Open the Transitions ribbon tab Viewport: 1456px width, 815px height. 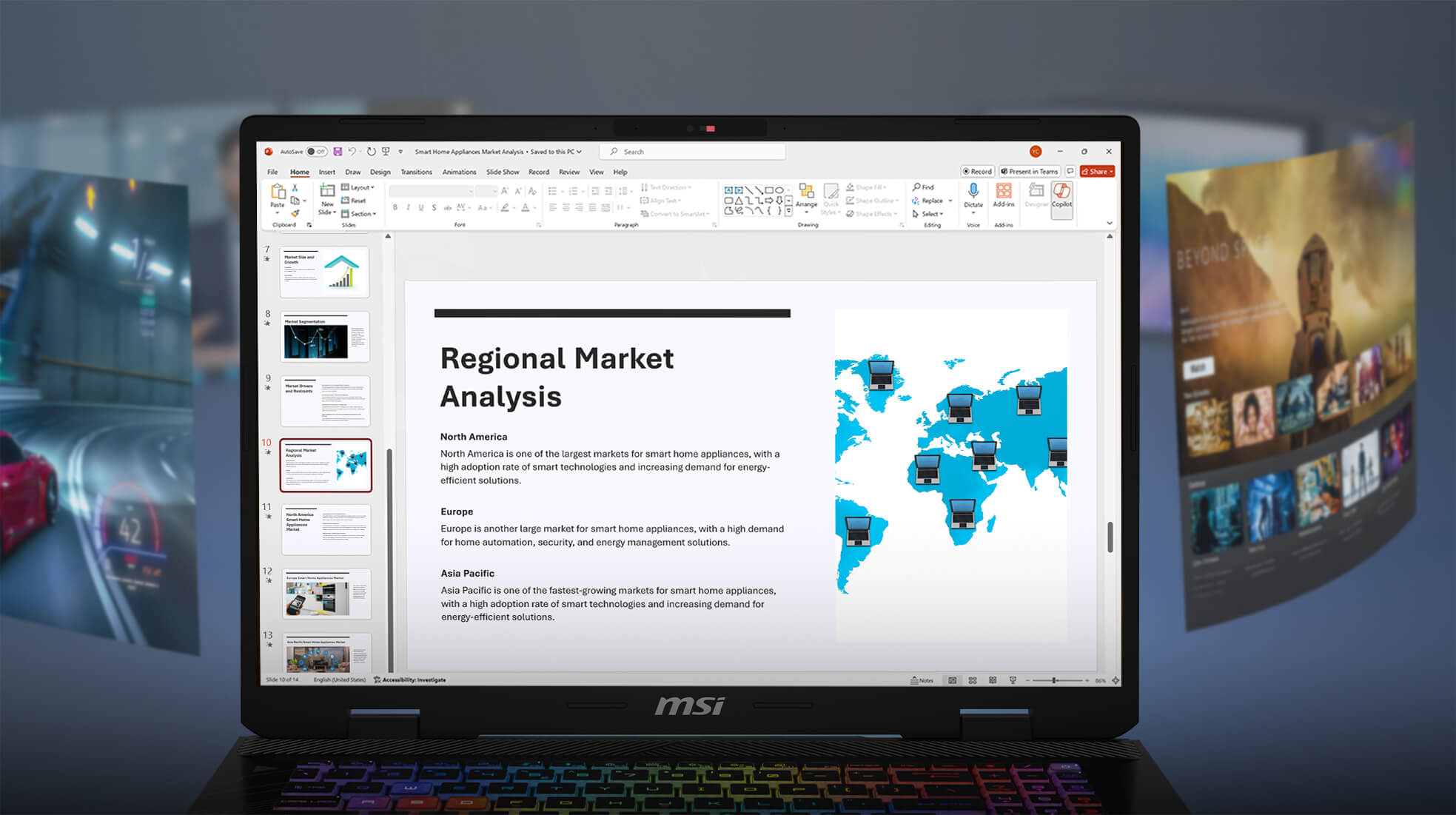416,172
